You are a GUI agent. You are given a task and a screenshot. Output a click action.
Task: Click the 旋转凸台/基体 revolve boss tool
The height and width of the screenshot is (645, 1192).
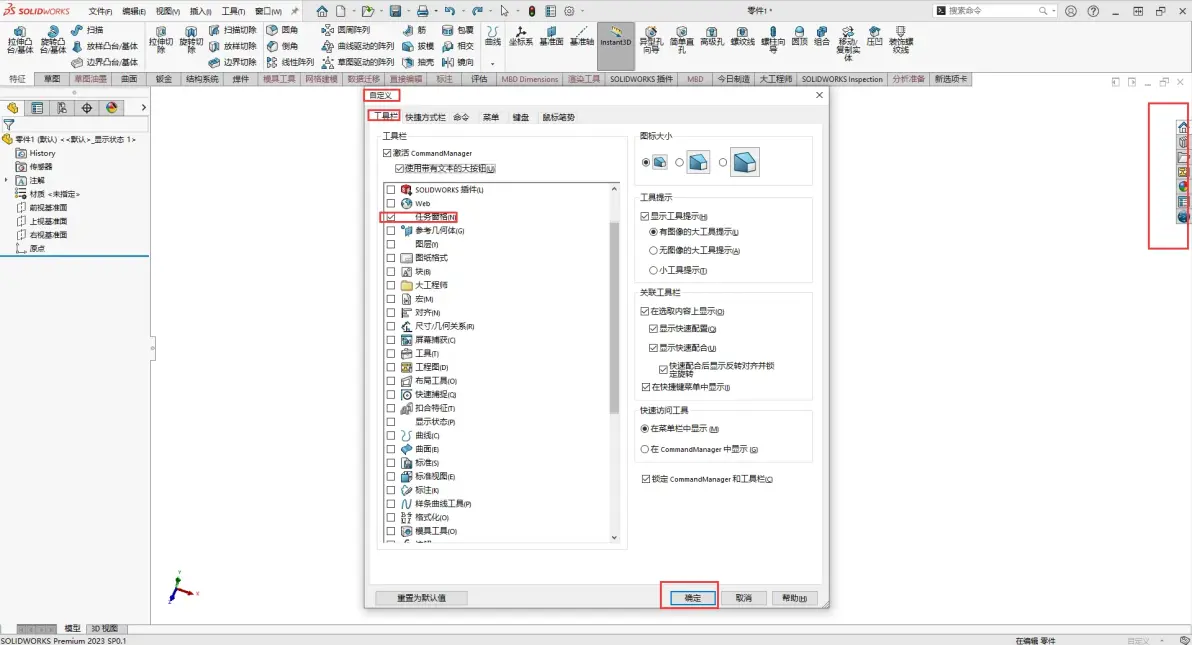point(52,40)
